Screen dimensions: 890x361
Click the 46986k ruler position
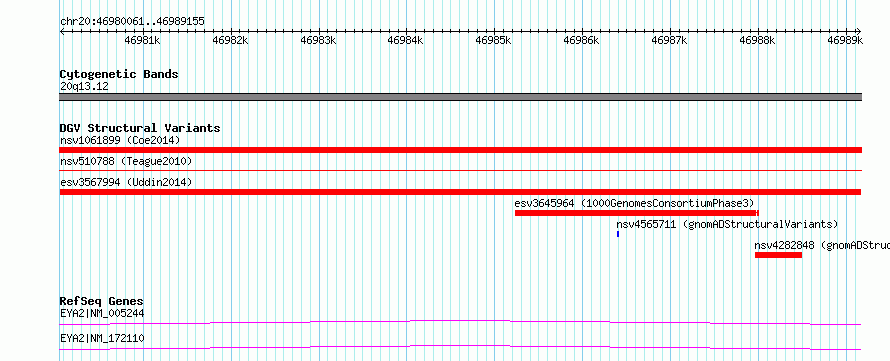pos(582,40)
